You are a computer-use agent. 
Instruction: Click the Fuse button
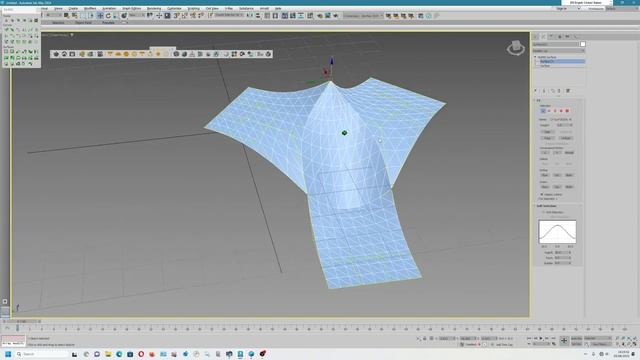pos(547,138)
